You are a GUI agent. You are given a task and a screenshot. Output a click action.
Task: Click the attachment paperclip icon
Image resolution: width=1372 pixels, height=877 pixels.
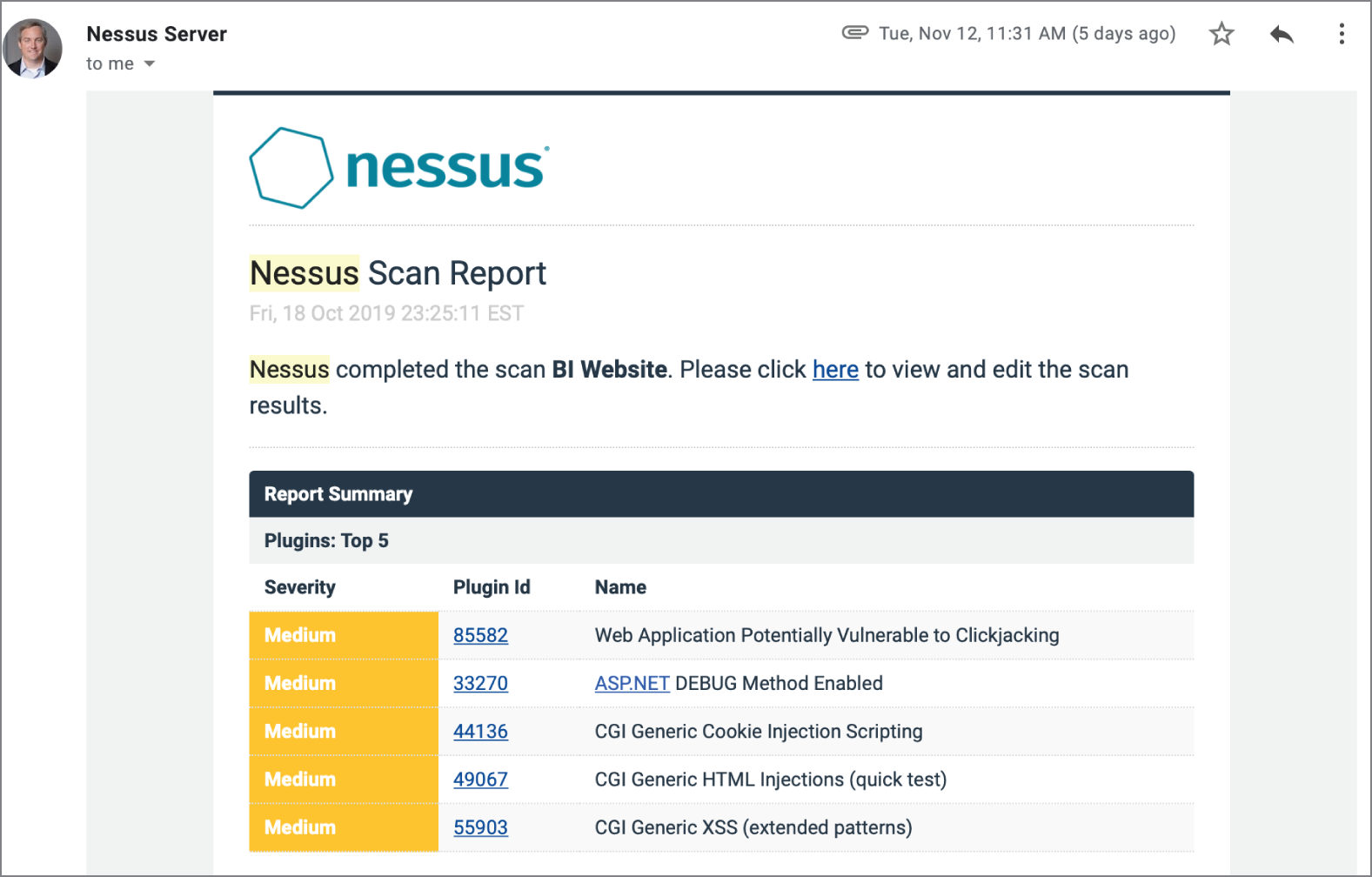pos(855,33)
